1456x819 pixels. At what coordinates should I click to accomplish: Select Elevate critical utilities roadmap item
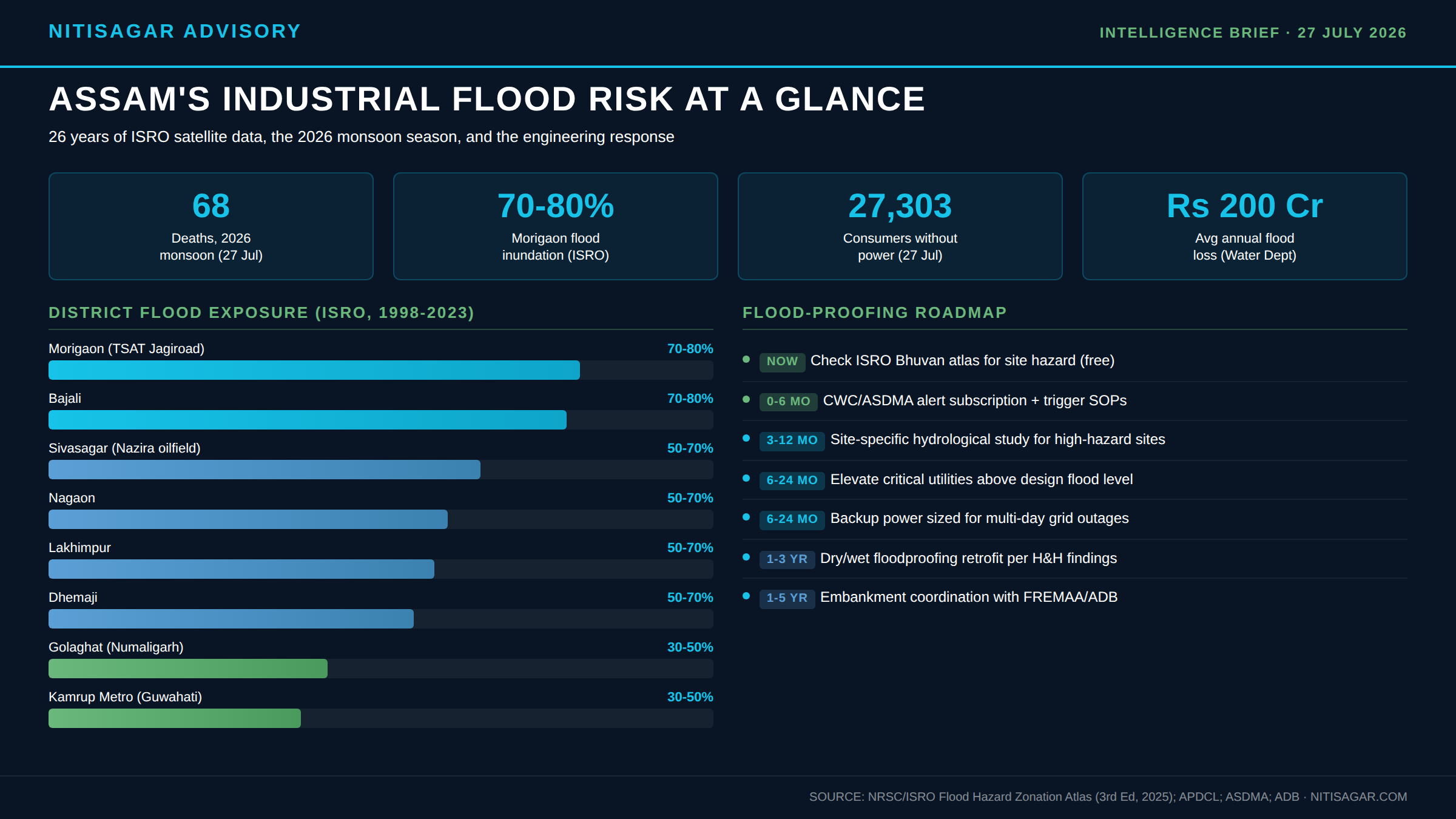click(x=981, y=479)
